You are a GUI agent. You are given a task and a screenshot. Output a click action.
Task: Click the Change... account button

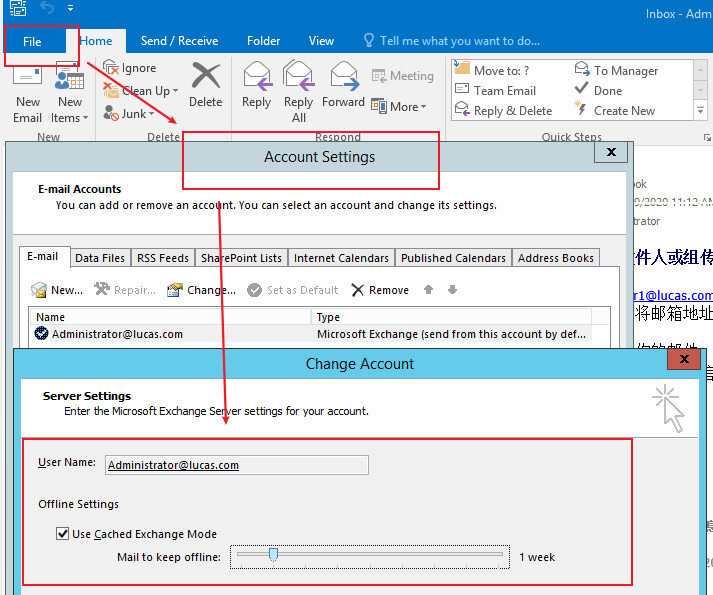coord(201,290)
